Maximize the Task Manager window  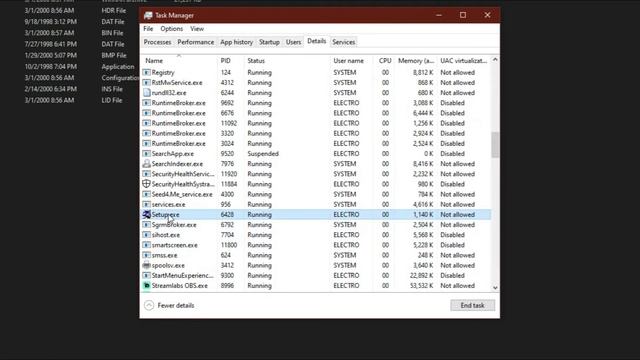tap(463, 15)
